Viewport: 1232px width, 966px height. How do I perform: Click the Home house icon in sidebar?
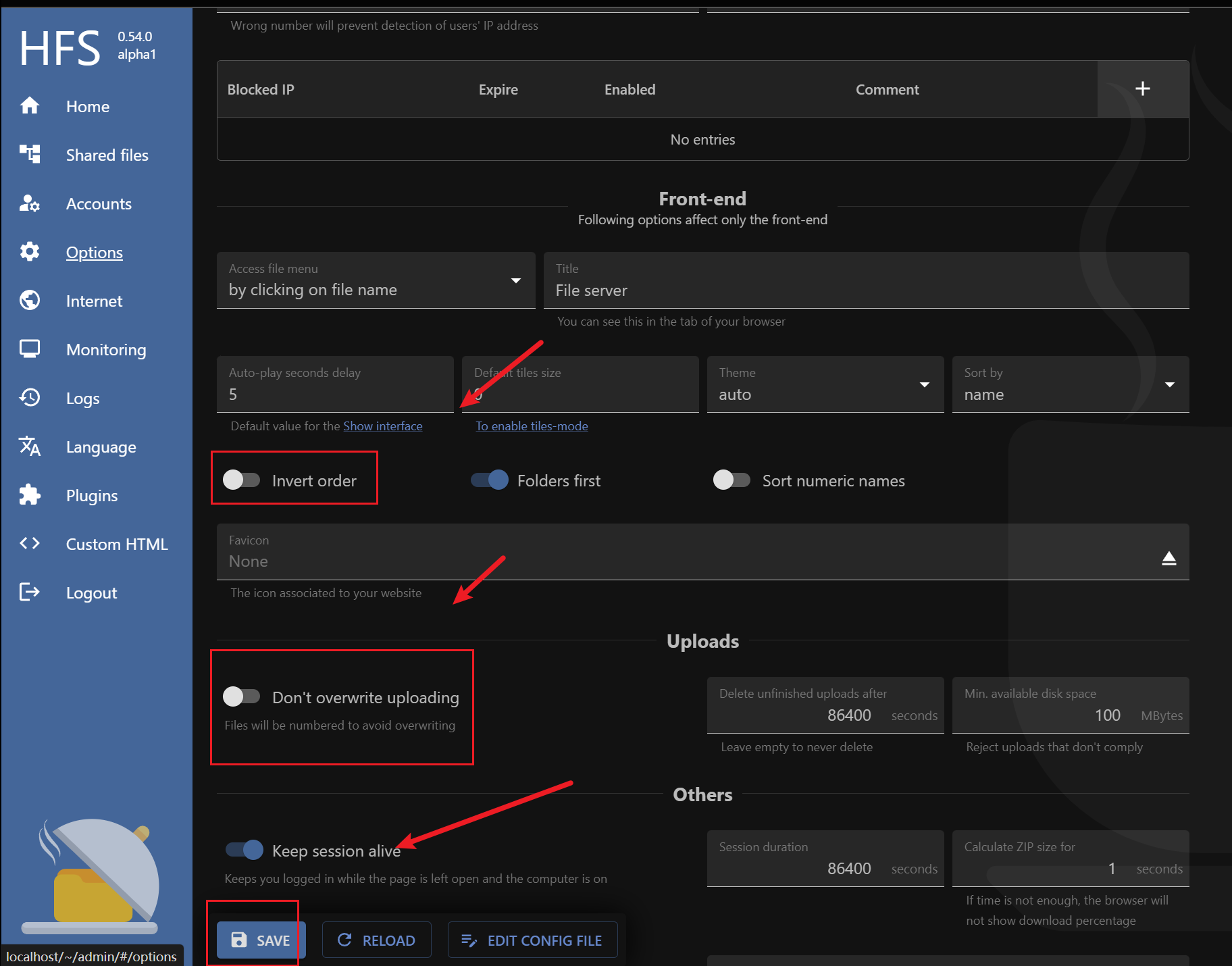coord(30,106)
